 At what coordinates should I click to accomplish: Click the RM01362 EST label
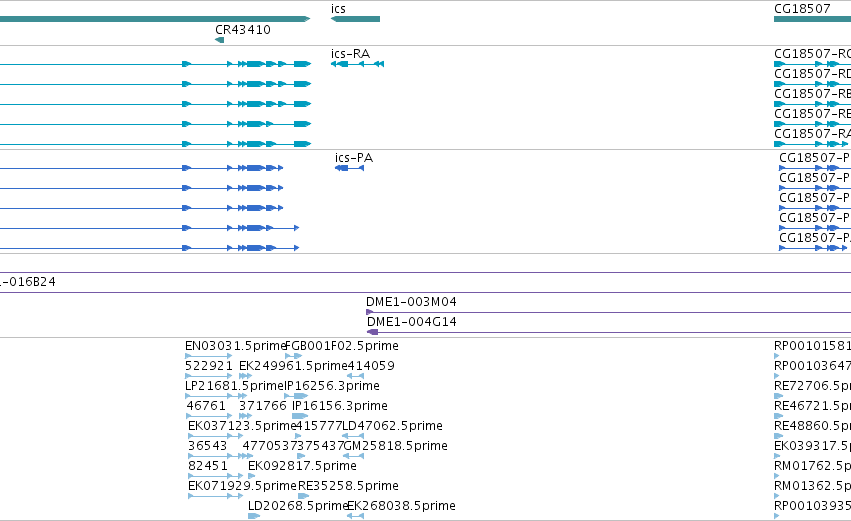(x=812, y=486)
